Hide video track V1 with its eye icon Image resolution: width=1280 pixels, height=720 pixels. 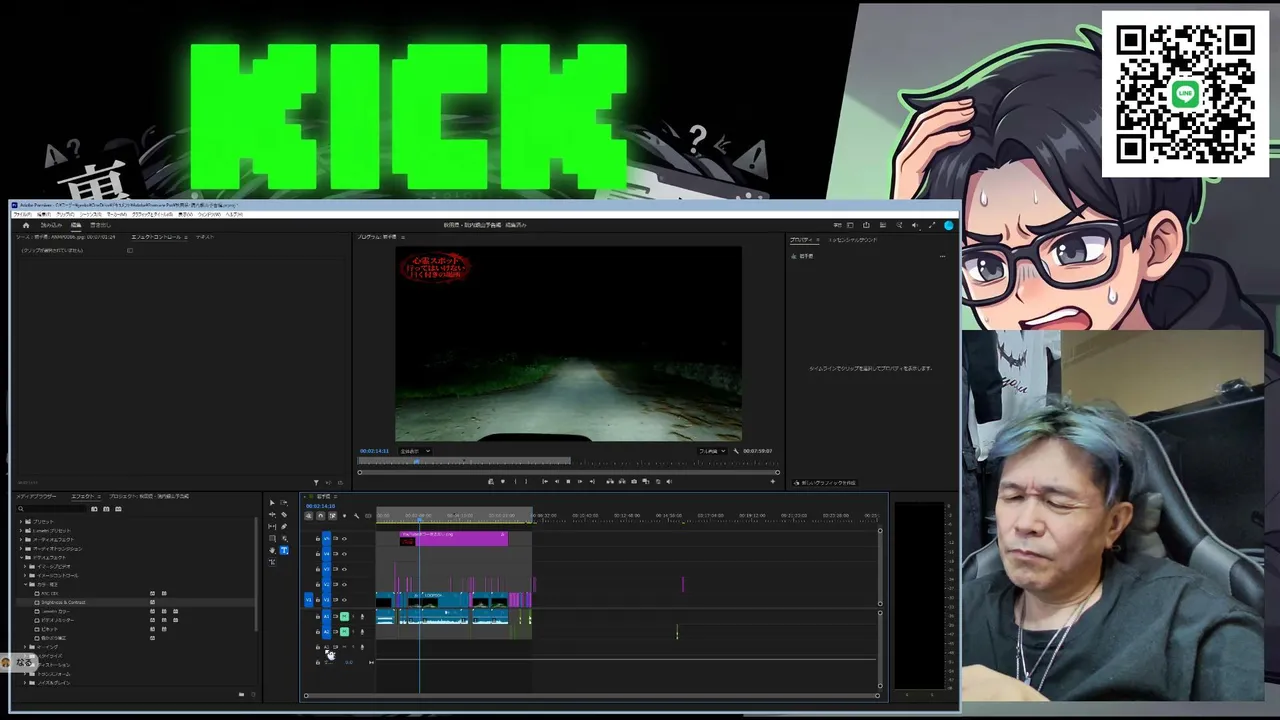click(x=345, y=600)
